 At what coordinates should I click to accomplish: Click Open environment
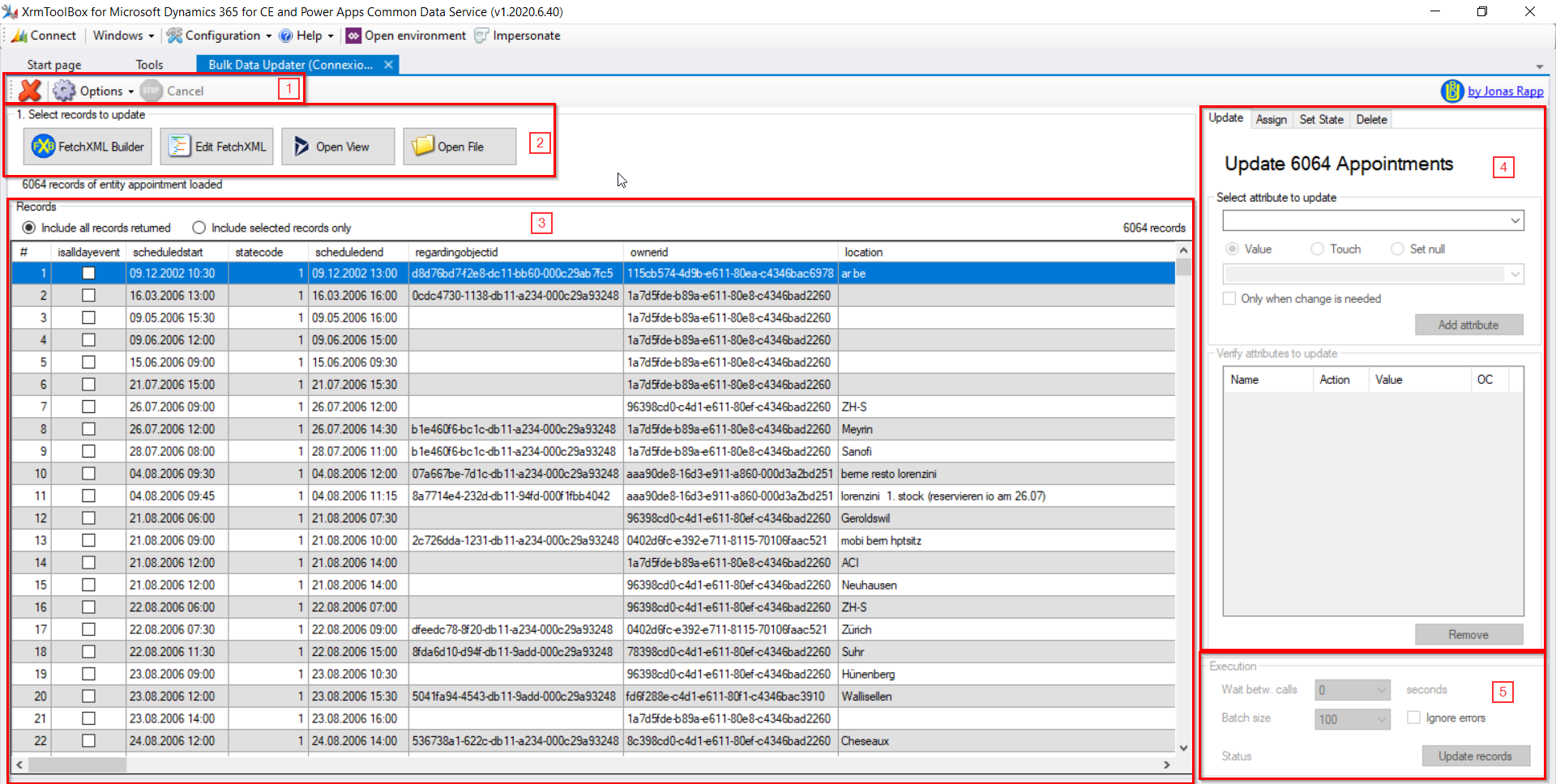tap(406, 36)
